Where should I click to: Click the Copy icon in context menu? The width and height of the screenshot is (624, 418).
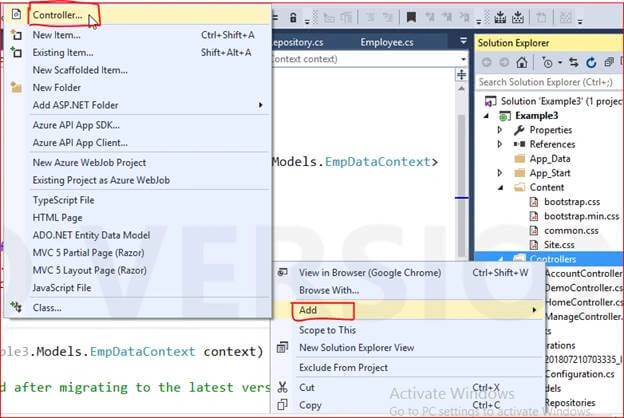(x=283, y=405)
